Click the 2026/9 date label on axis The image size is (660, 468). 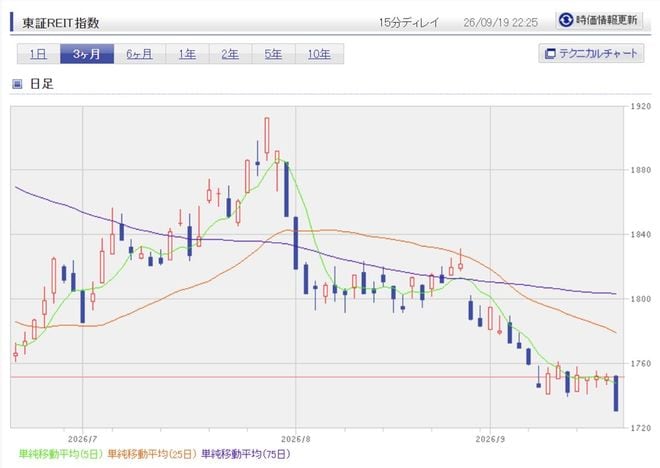490,439
